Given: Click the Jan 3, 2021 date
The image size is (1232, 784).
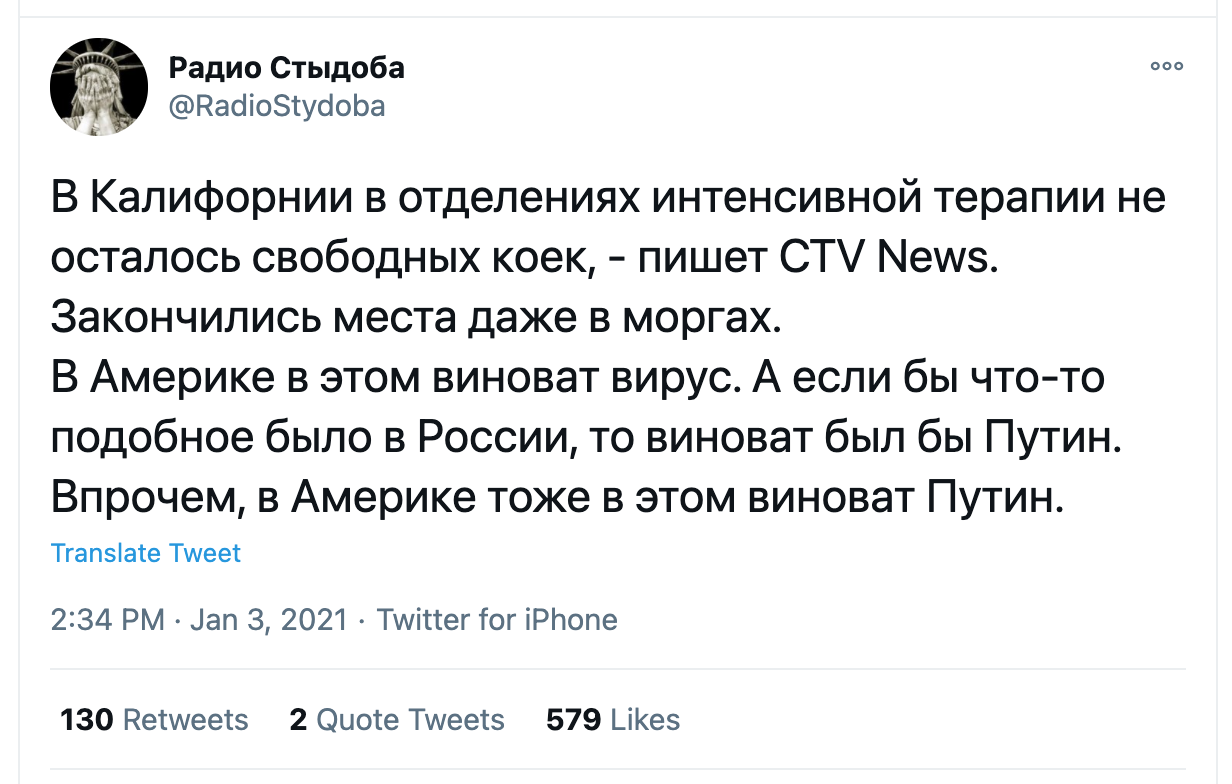Looking at the screenshot, I should [268, 620].
